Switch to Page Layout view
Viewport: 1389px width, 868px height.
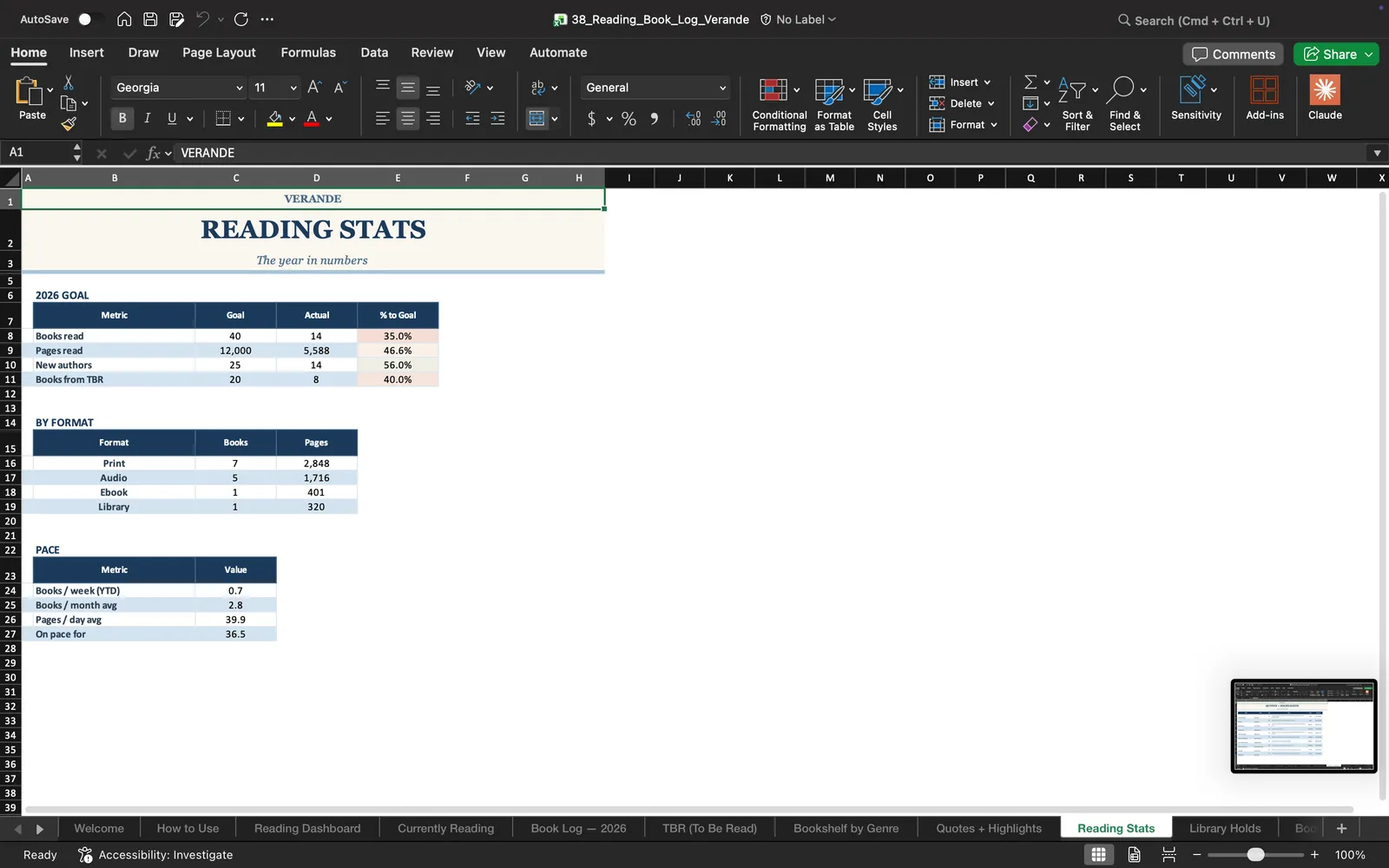point(1134,855)
